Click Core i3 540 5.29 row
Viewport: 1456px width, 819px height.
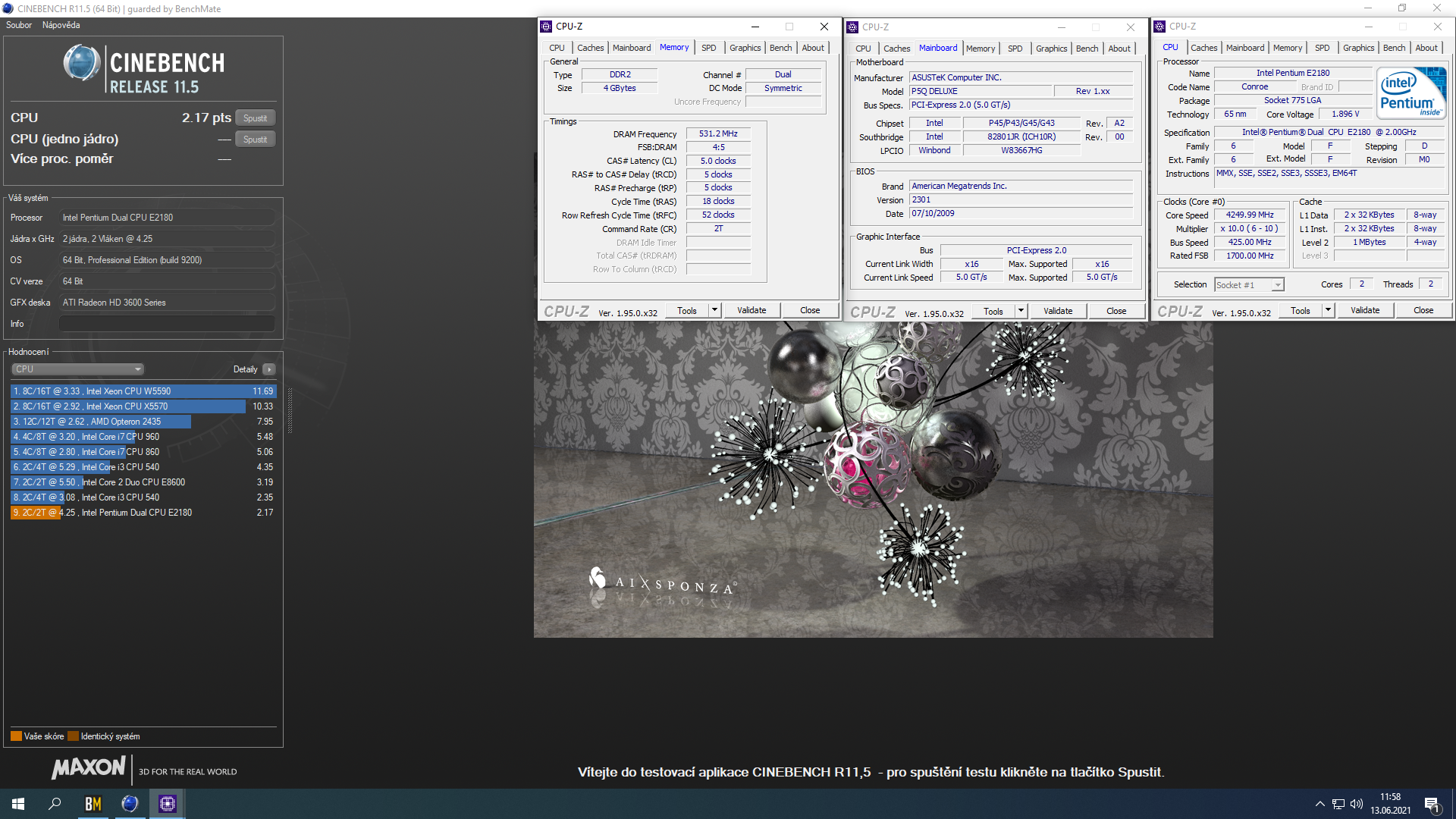point(143,467)
